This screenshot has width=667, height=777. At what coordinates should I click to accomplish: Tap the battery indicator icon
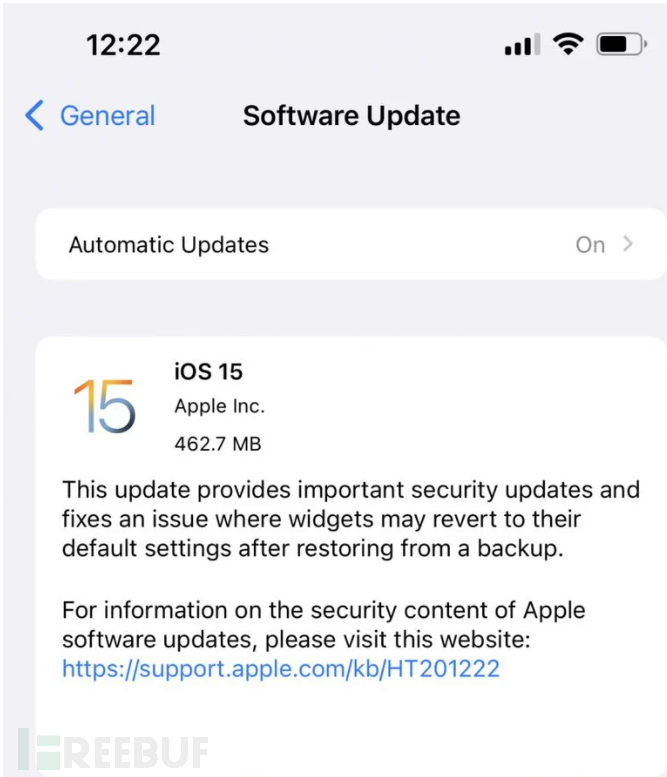click(621, 44)
